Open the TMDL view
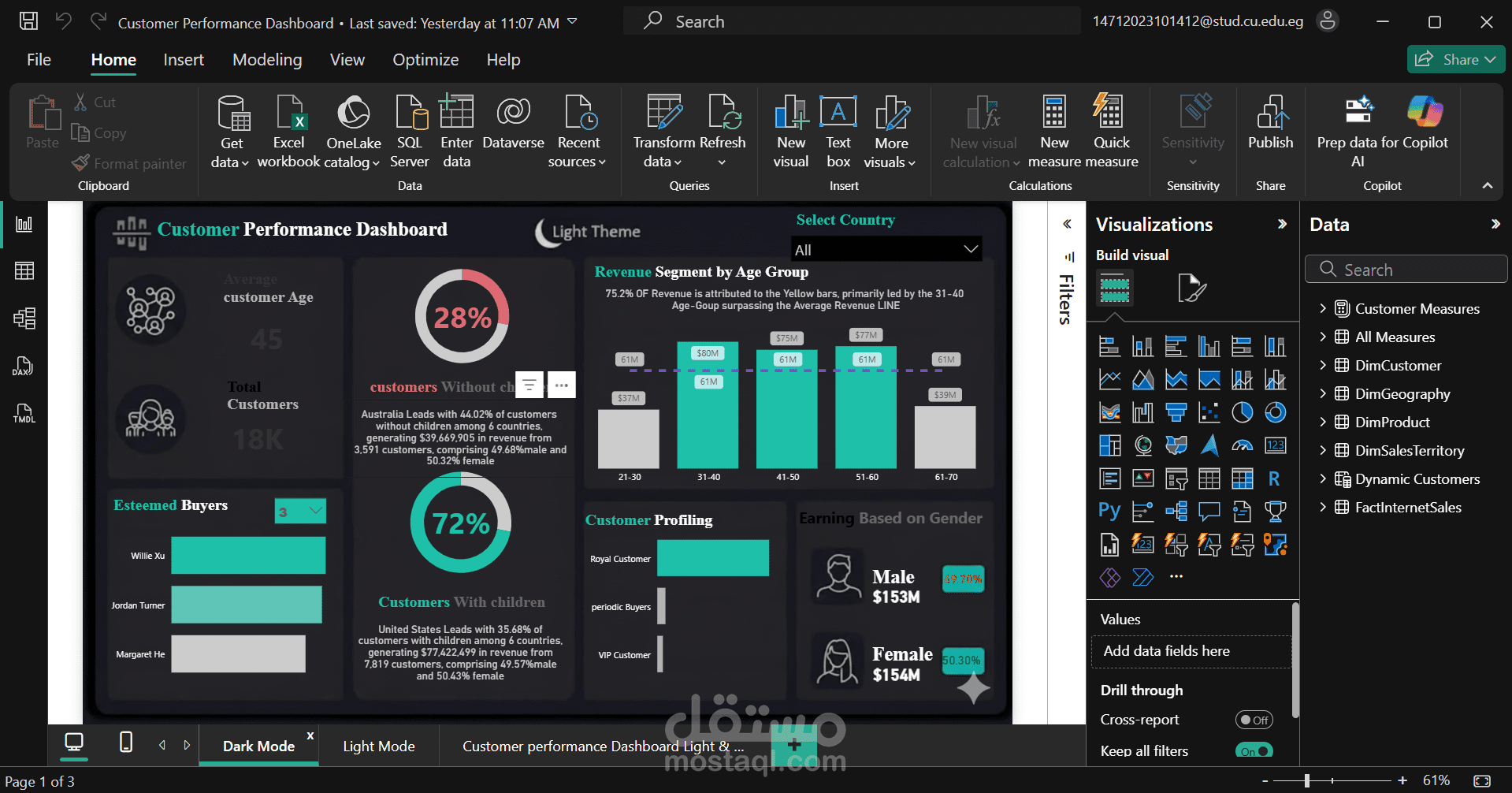Viewport: 1512px width, 793px height. coord(24,413)
